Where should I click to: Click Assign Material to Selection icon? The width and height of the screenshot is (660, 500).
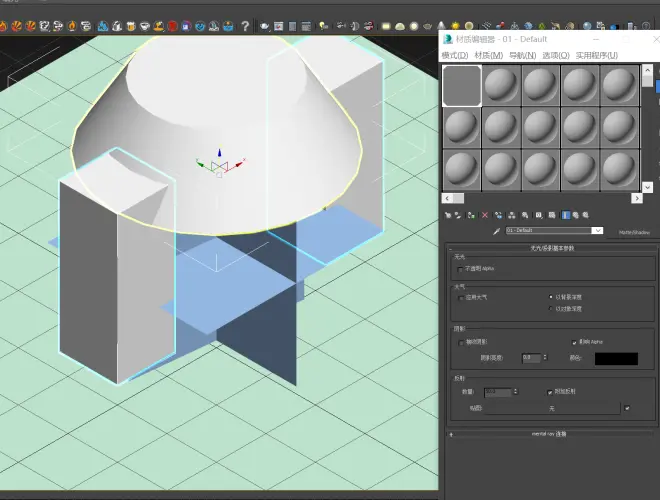click(471, 215)
